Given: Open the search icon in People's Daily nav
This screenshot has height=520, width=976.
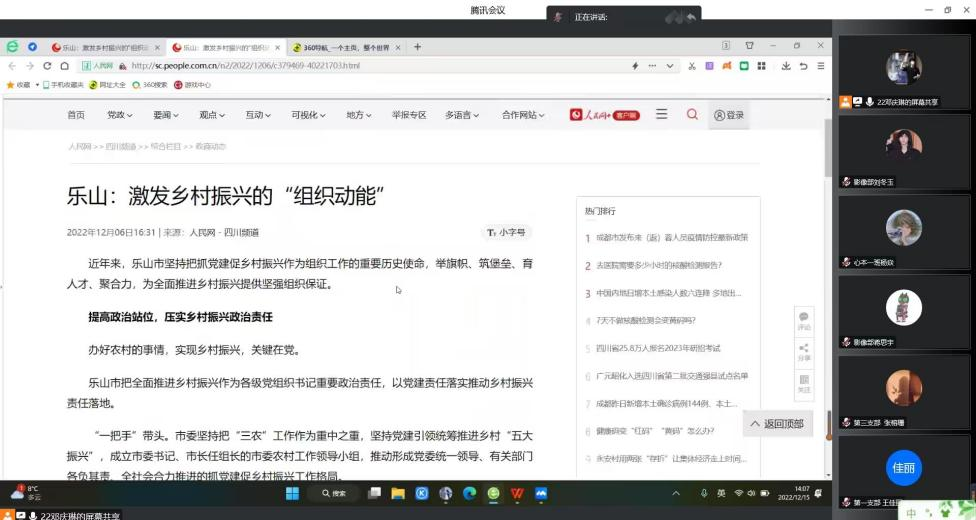Looking at the screenshot, I should tap(692, 115).
